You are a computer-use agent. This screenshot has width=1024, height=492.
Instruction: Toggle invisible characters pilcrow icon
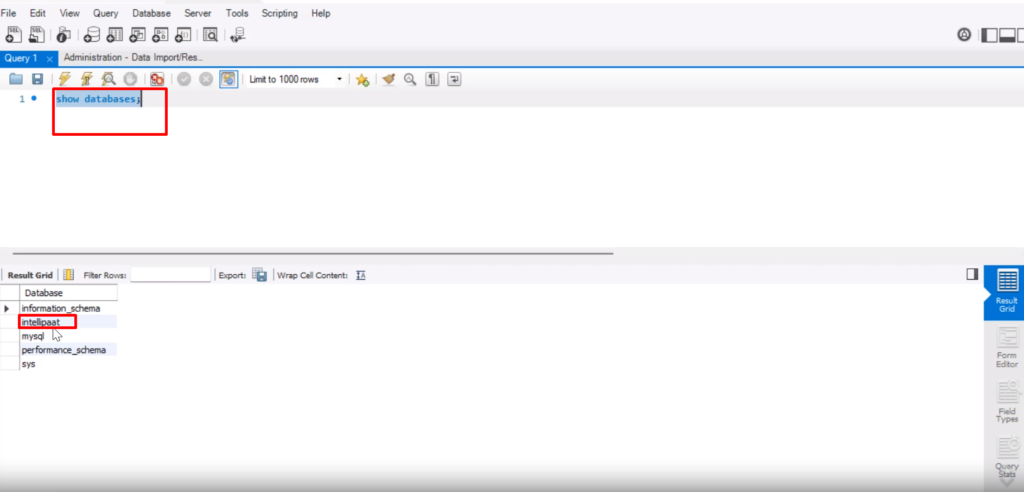point(432,79)
